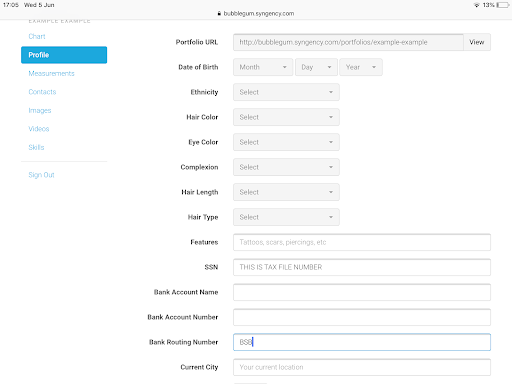Click the Portfolio URL field
The height and width of the screenshot is (384, 512).
(x=348, y=42)
